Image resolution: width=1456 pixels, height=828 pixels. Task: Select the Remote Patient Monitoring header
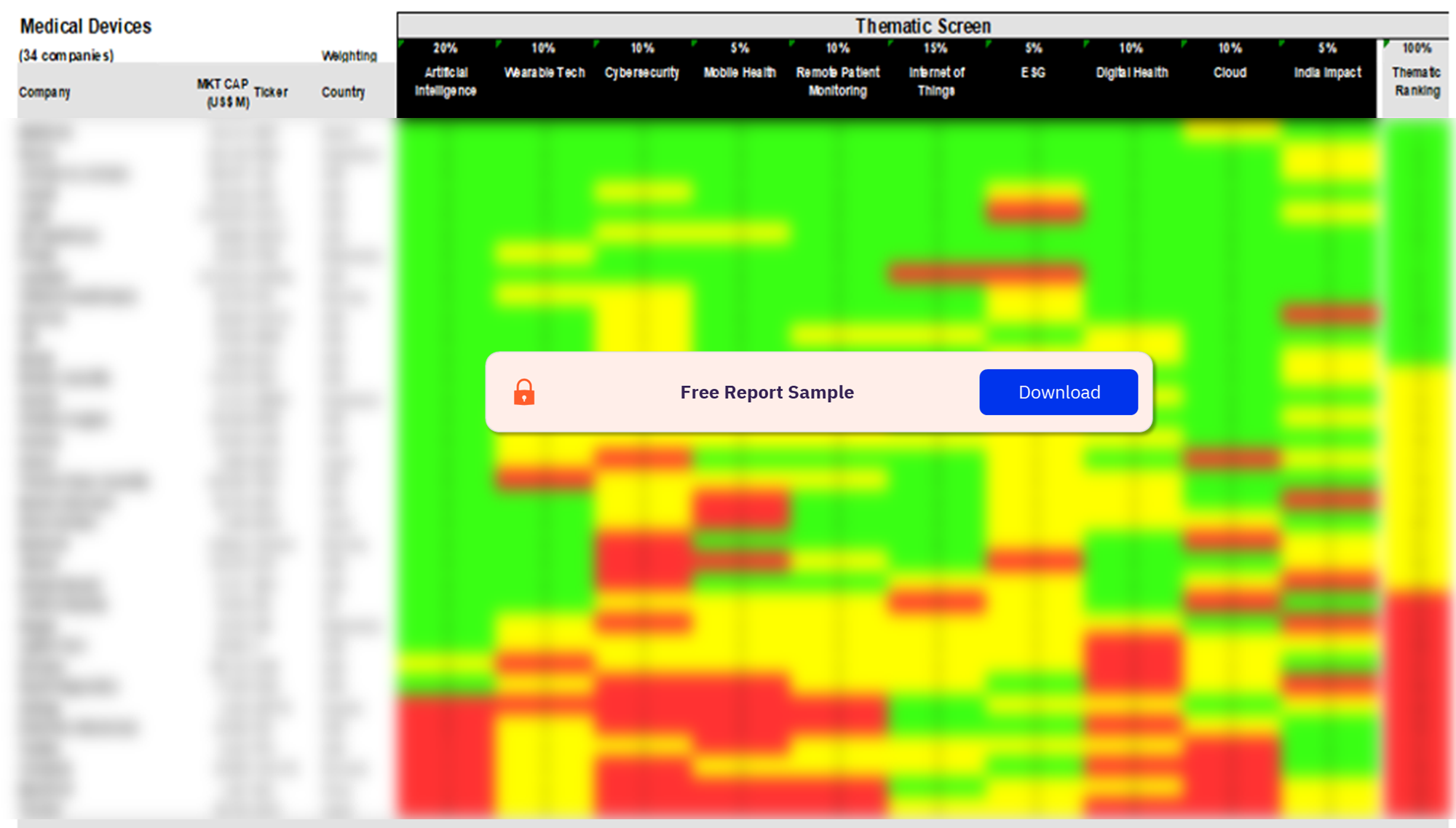(x=837, y=82)
